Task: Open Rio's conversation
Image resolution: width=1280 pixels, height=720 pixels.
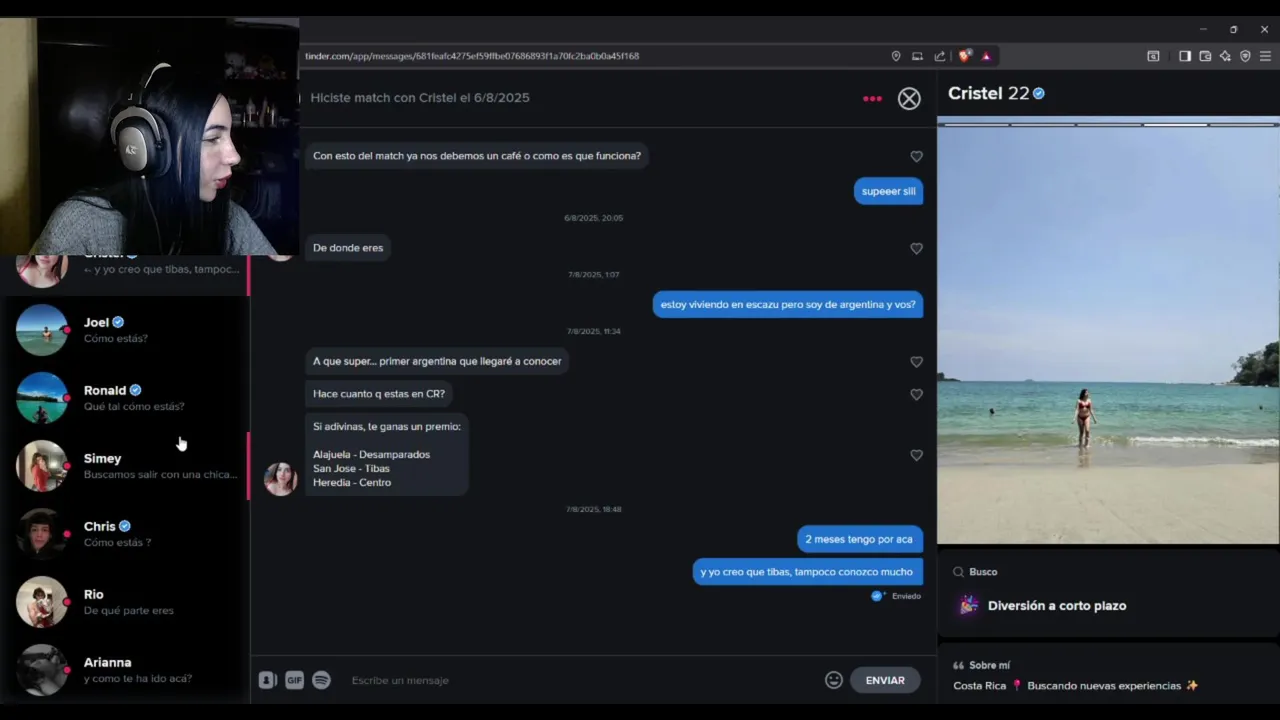Action: tap(125, 602)
